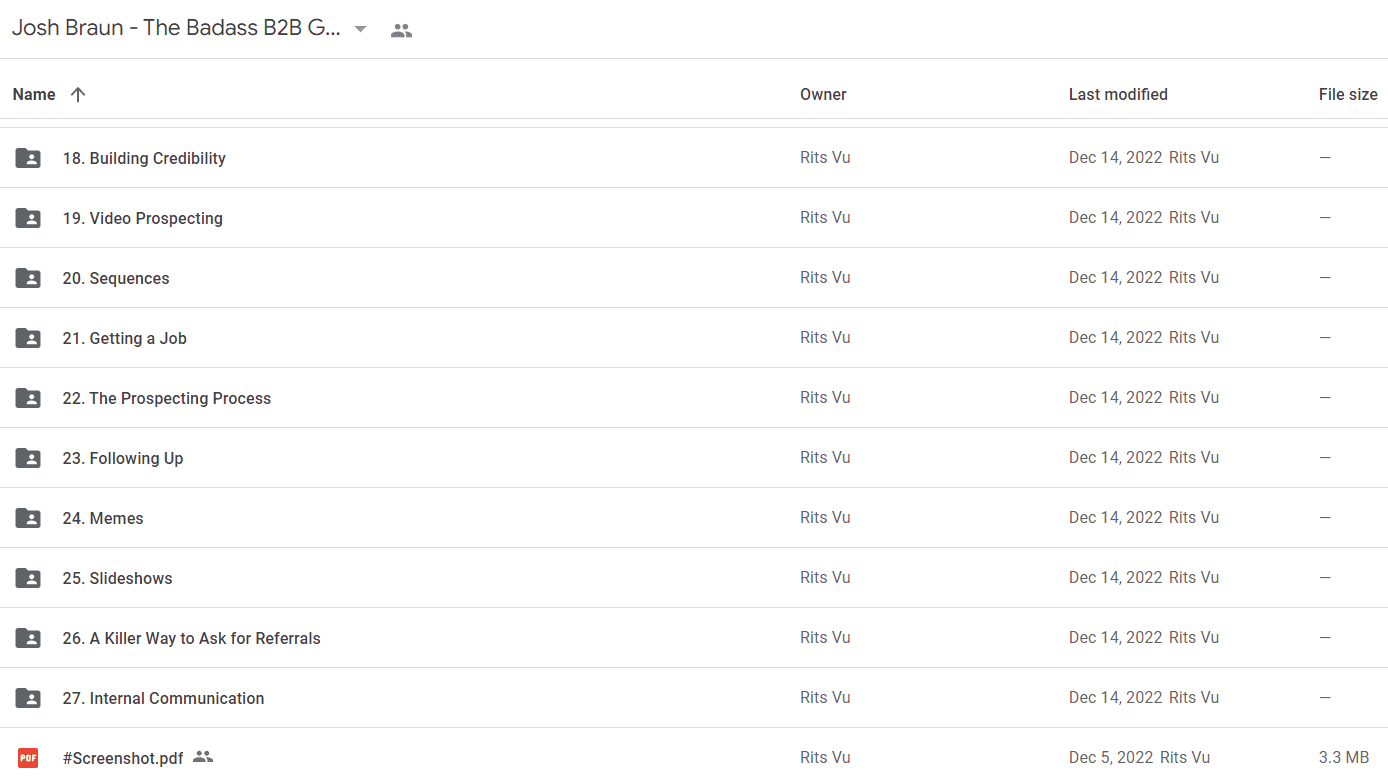Image resolution: width=1388 pixels, height=784 pixels.
Task: Click the shared people icon beside title
Action: point(401,30)
